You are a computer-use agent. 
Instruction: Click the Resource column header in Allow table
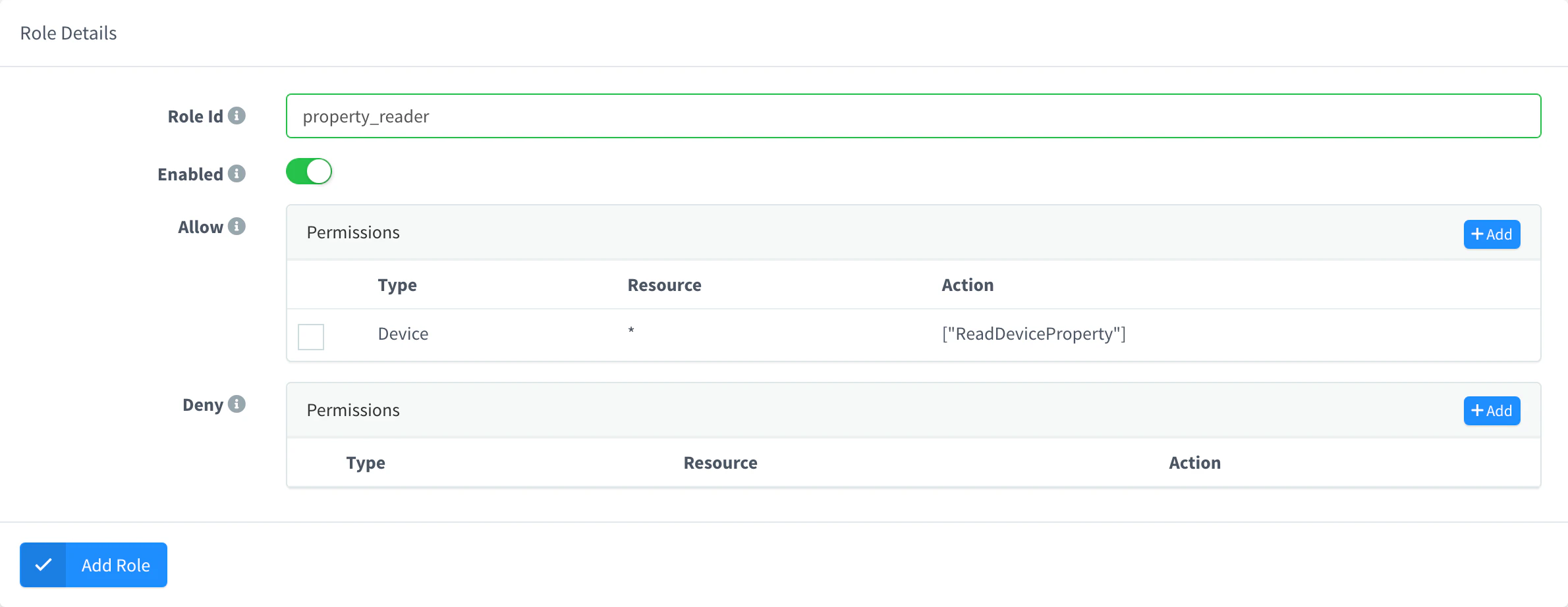click(664, 285)
